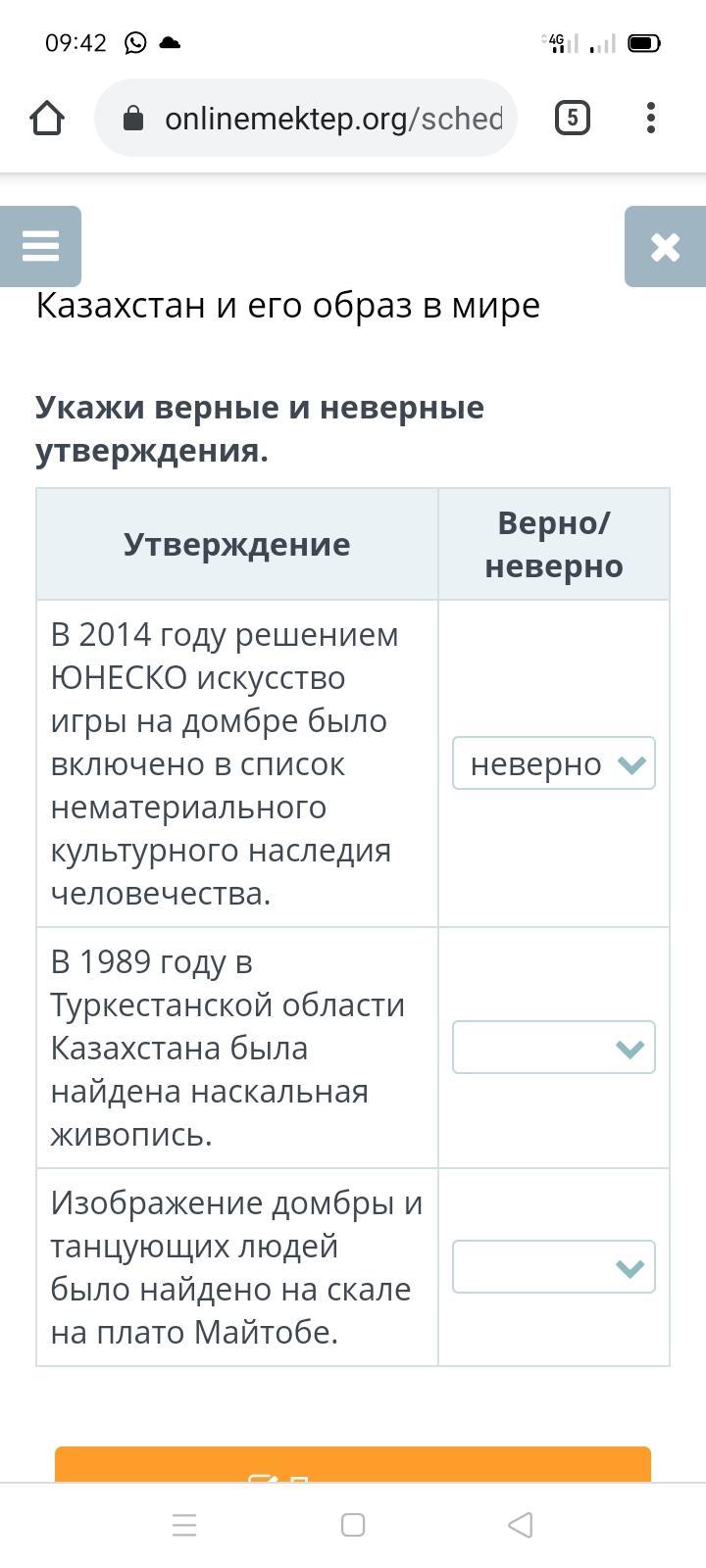Viewport: 706px width, 1568px height.
Task: Tap the "Утверждение" column header
Action: tap(236, 544)
